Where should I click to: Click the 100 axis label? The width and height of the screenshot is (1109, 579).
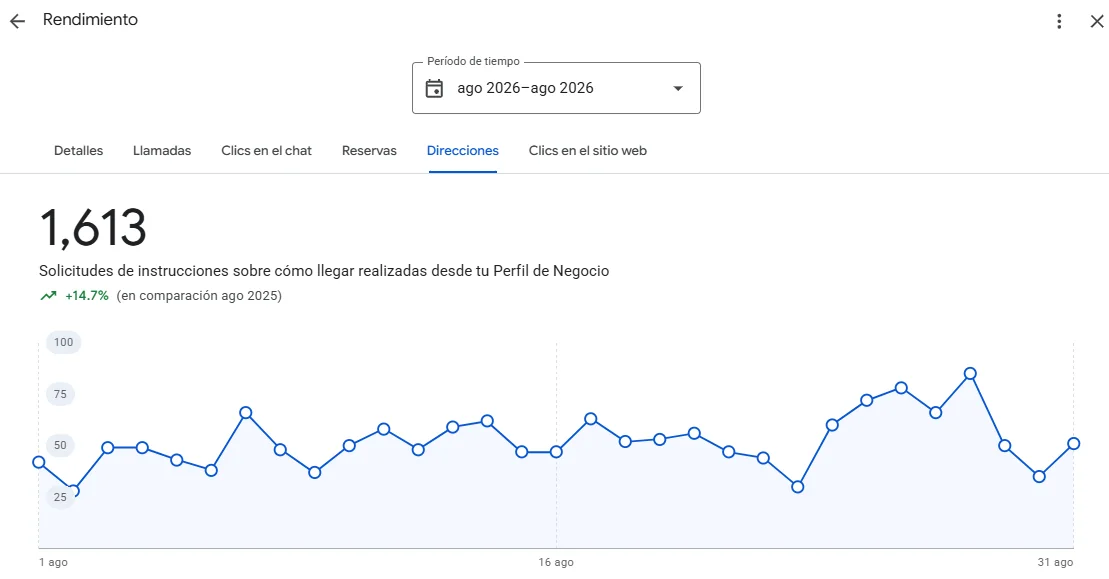pos(64,342)
